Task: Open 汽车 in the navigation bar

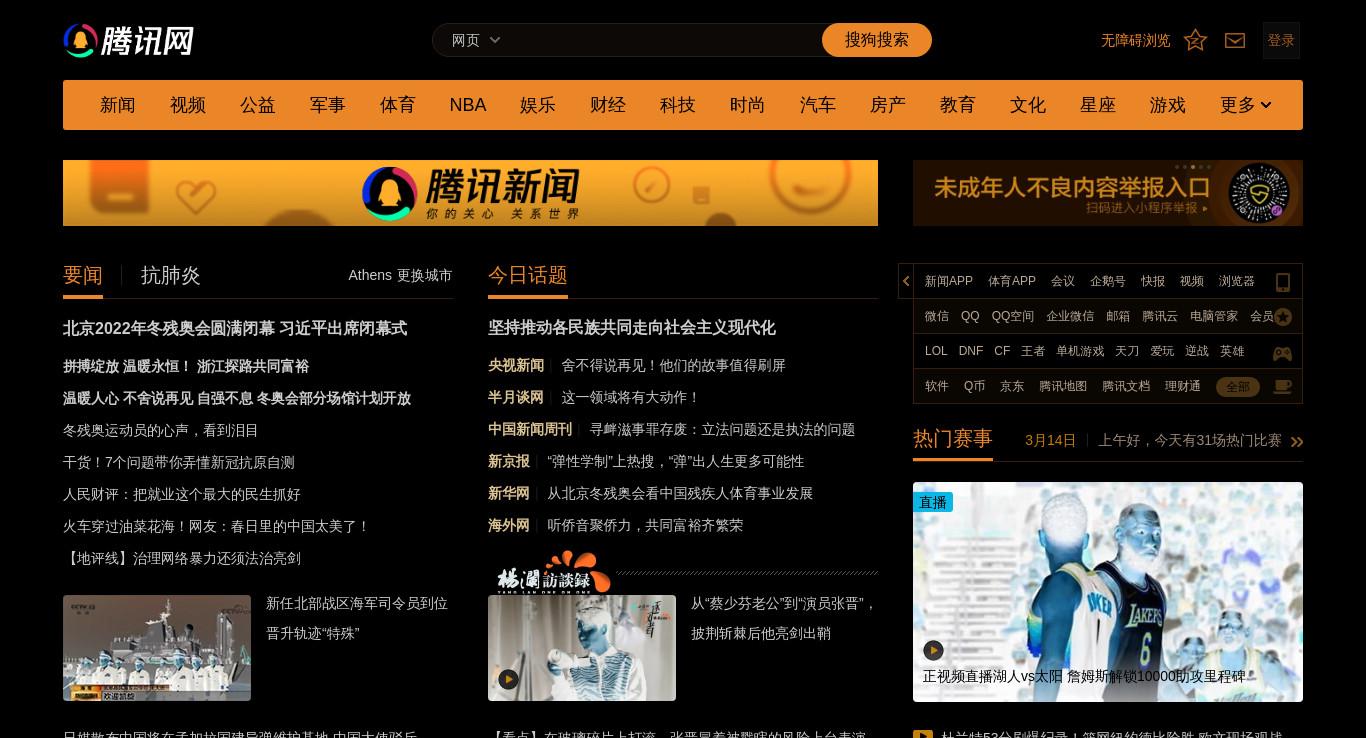Action: pyautogui.click(x=818, y=105)
